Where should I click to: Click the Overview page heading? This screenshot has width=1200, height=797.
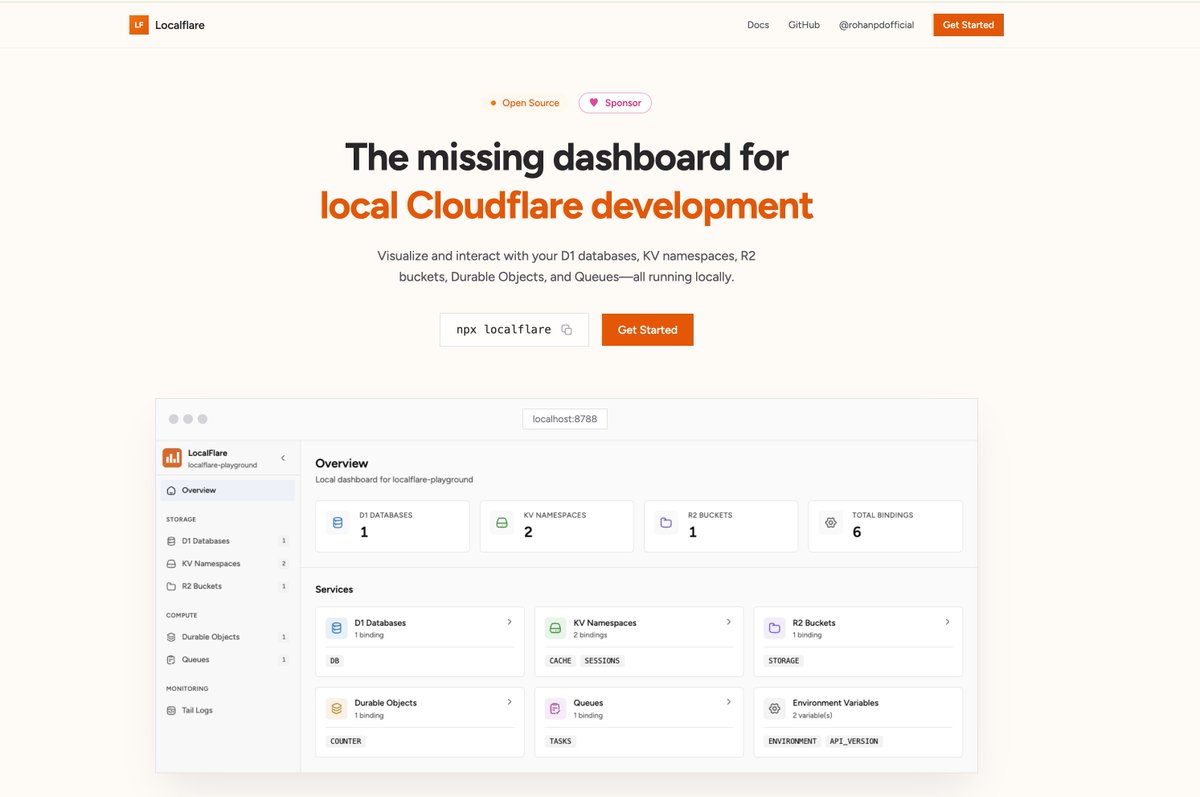(x=342, y=463)
